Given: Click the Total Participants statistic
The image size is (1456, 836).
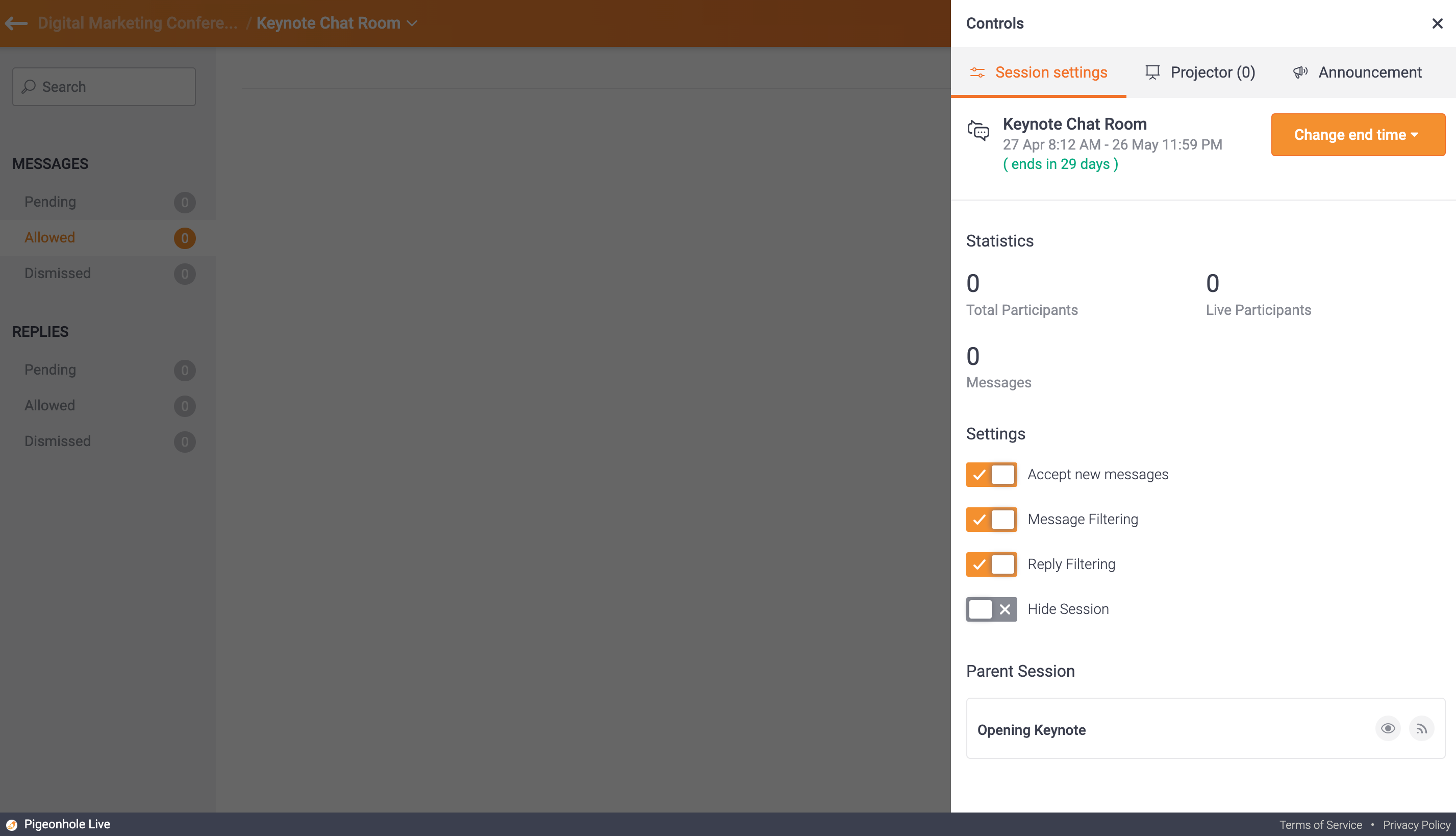Looking at the screenshot, I should pyautogui.click(x=1022, y=294).
